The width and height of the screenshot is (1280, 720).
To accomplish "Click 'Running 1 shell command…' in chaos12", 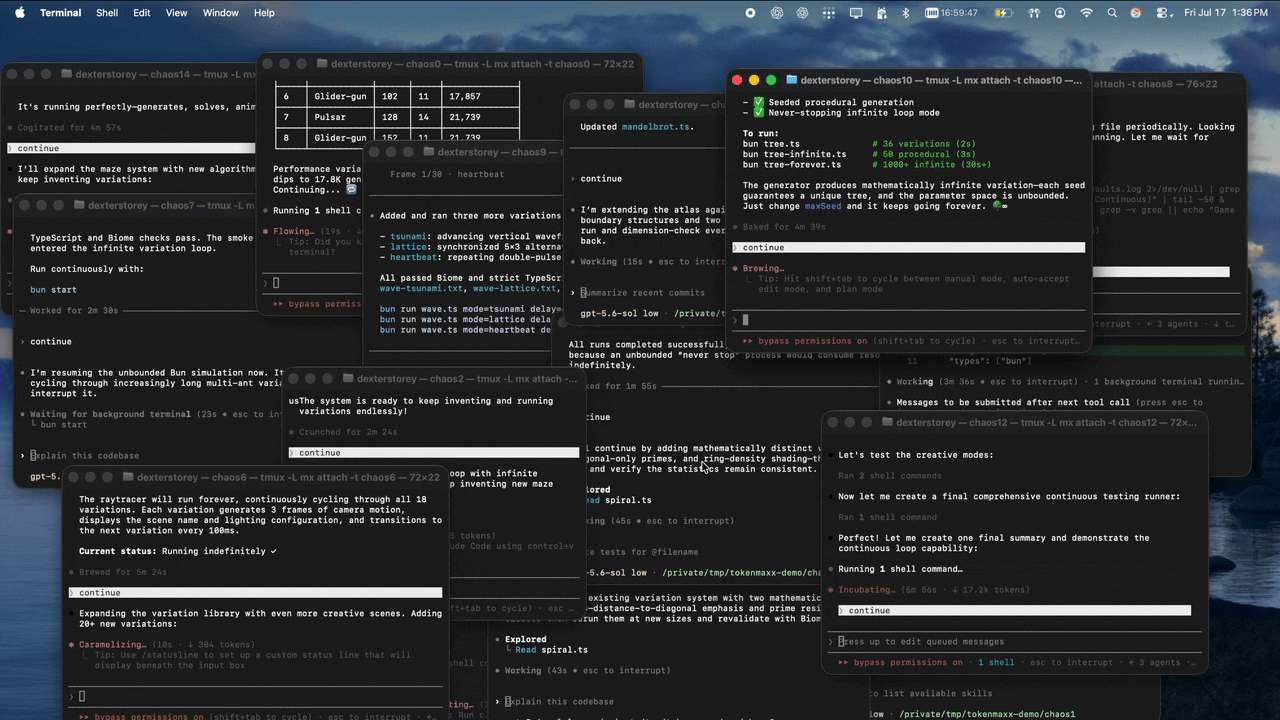I will (900, 569).
